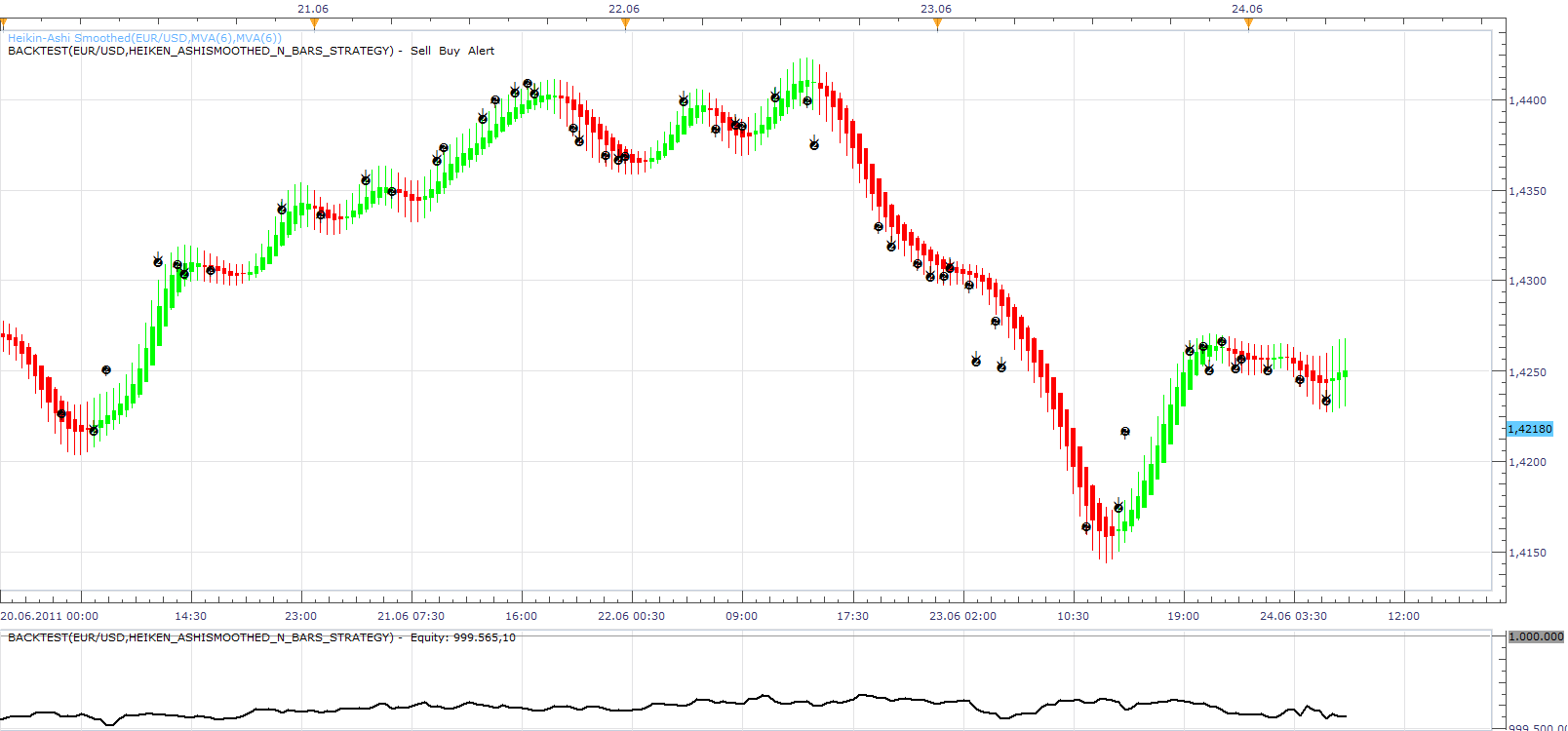Image resolution: width=1568 pixels, height=731 pixels.
Task: Click the highlighted current price label 1,42180
Action: click(x=1530, y=429)
